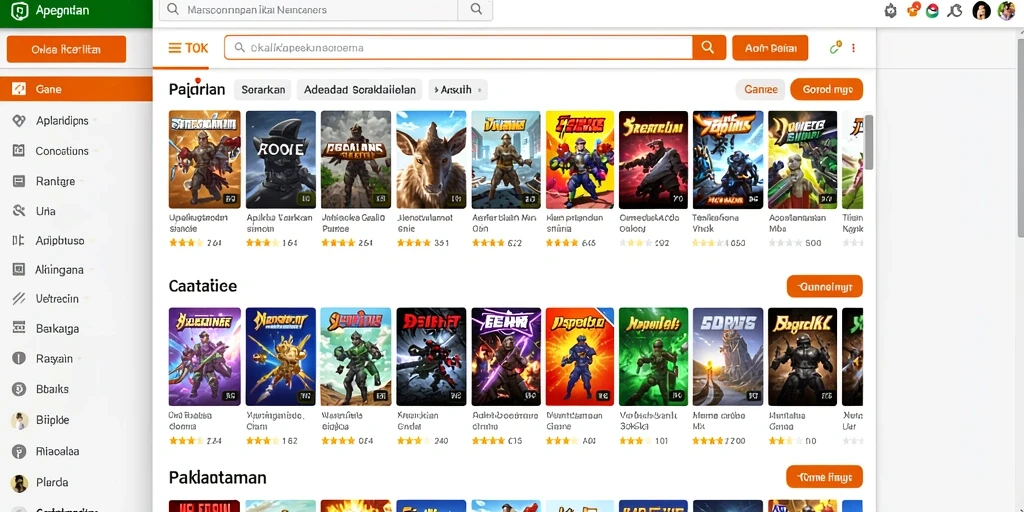Click the Caatatiee section heading
The image size is (1024, 512).
202,286
